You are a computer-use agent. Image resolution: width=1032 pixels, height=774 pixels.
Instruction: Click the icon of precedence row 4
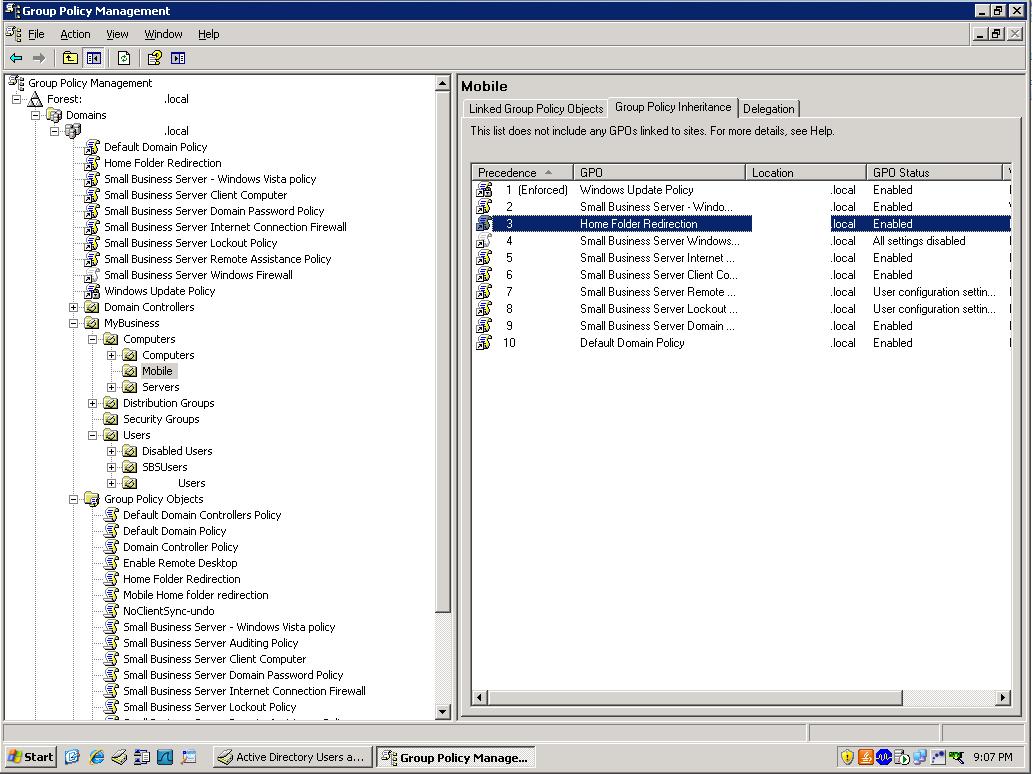(484, 241)
